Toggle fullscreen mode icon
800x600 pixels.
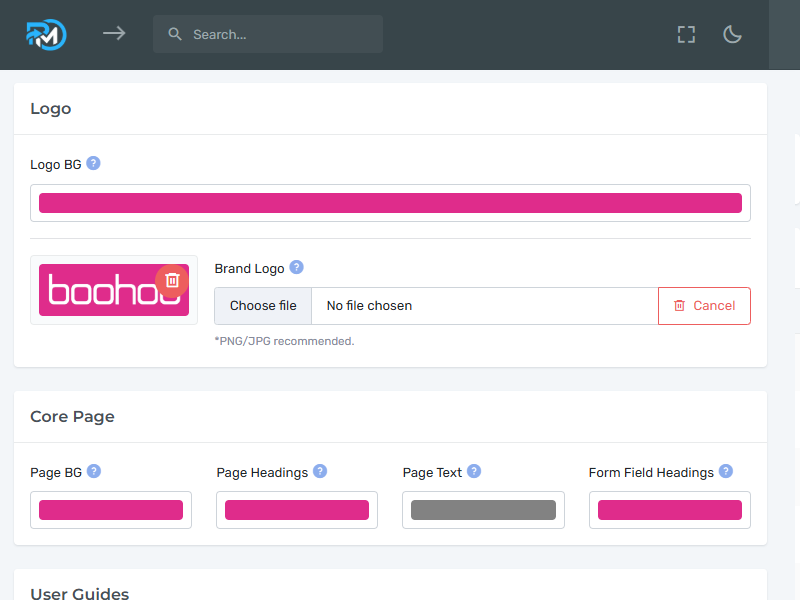[x=686, y=34]
